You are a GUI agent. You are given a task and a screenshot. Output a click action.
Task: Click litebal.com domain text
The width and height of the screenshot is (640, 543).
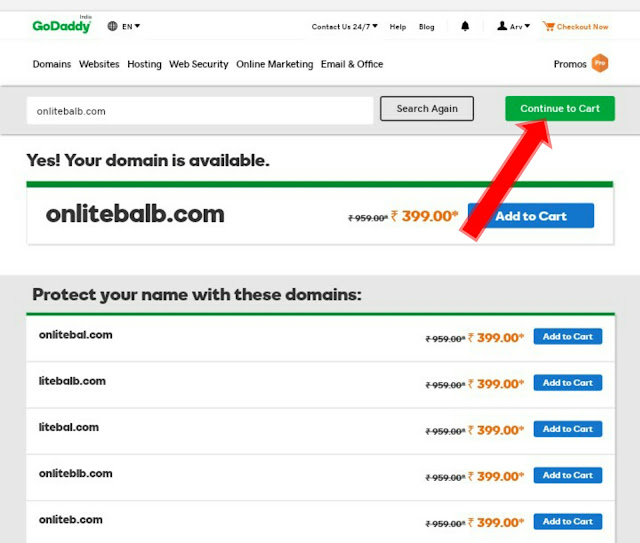69,427
